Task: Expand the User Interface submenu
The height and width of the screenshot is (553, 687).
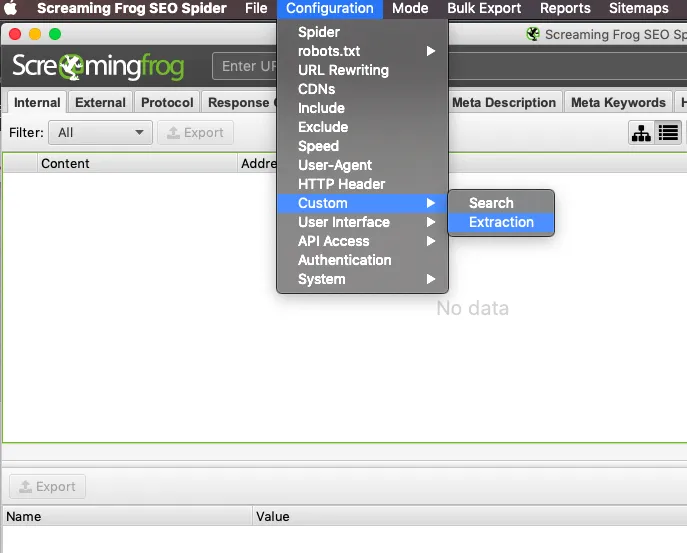Action: (x=362, y=222)
